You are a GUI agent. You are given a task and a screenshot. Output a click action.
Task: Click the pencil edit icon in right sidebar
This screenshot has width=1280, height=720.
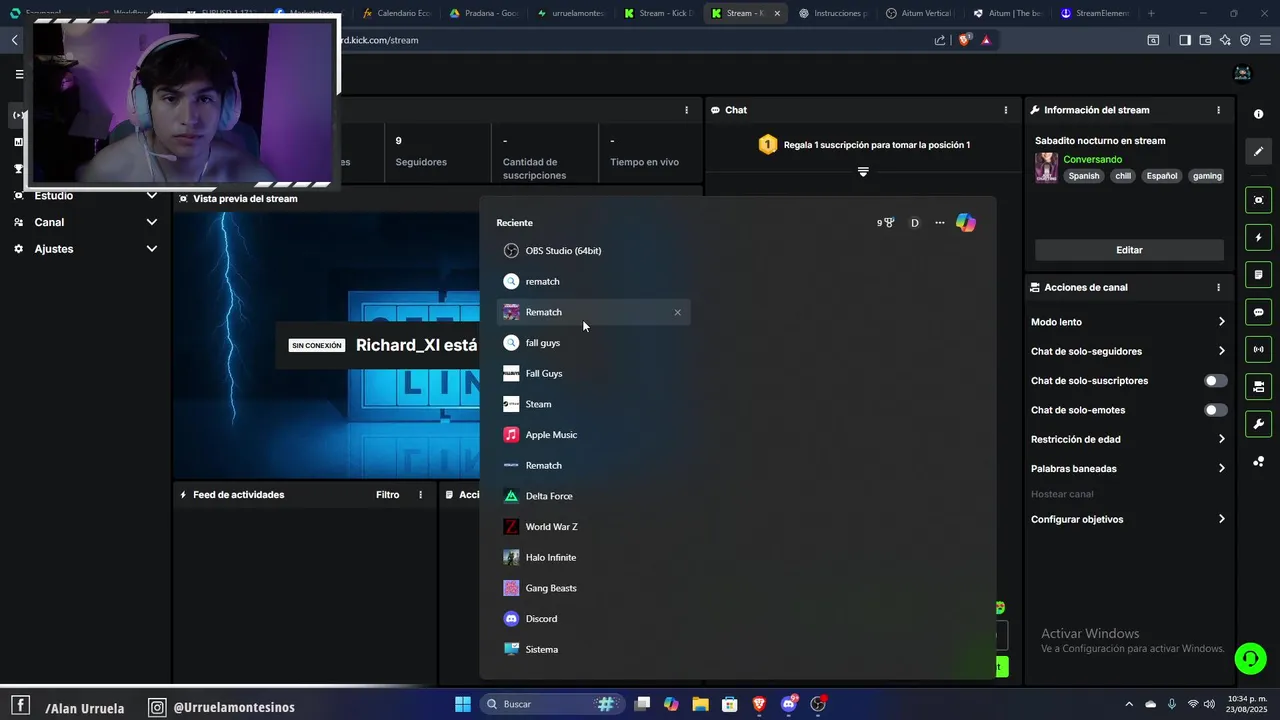(1258, 152)
